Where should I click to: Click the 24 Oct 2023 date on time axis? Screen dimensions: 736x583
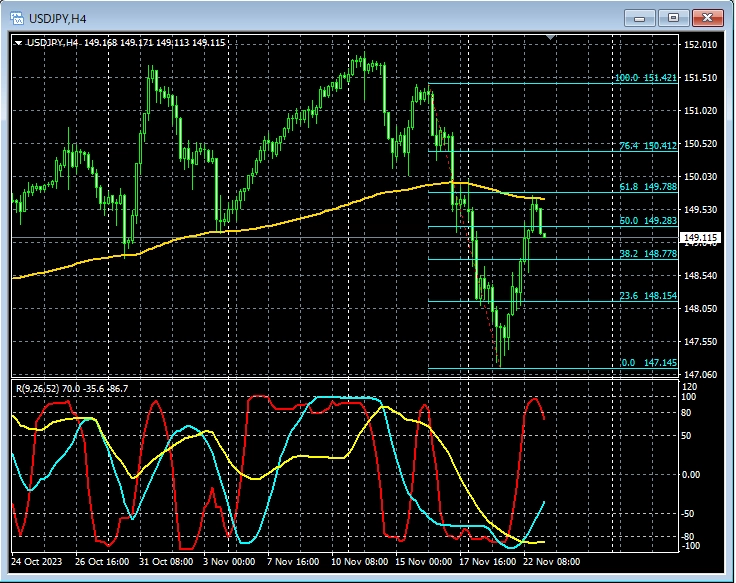(38, 562)
